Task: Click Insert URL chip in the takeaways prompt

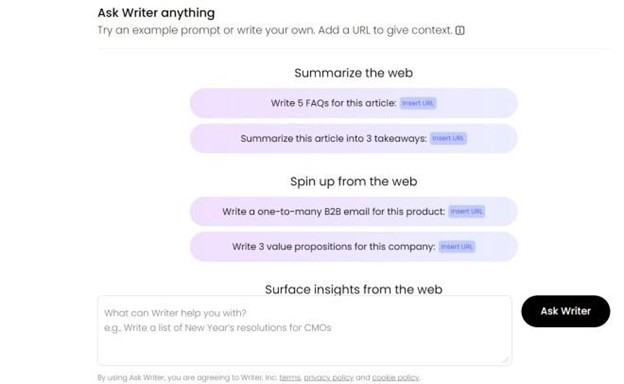Action: [x=448, y=138]
